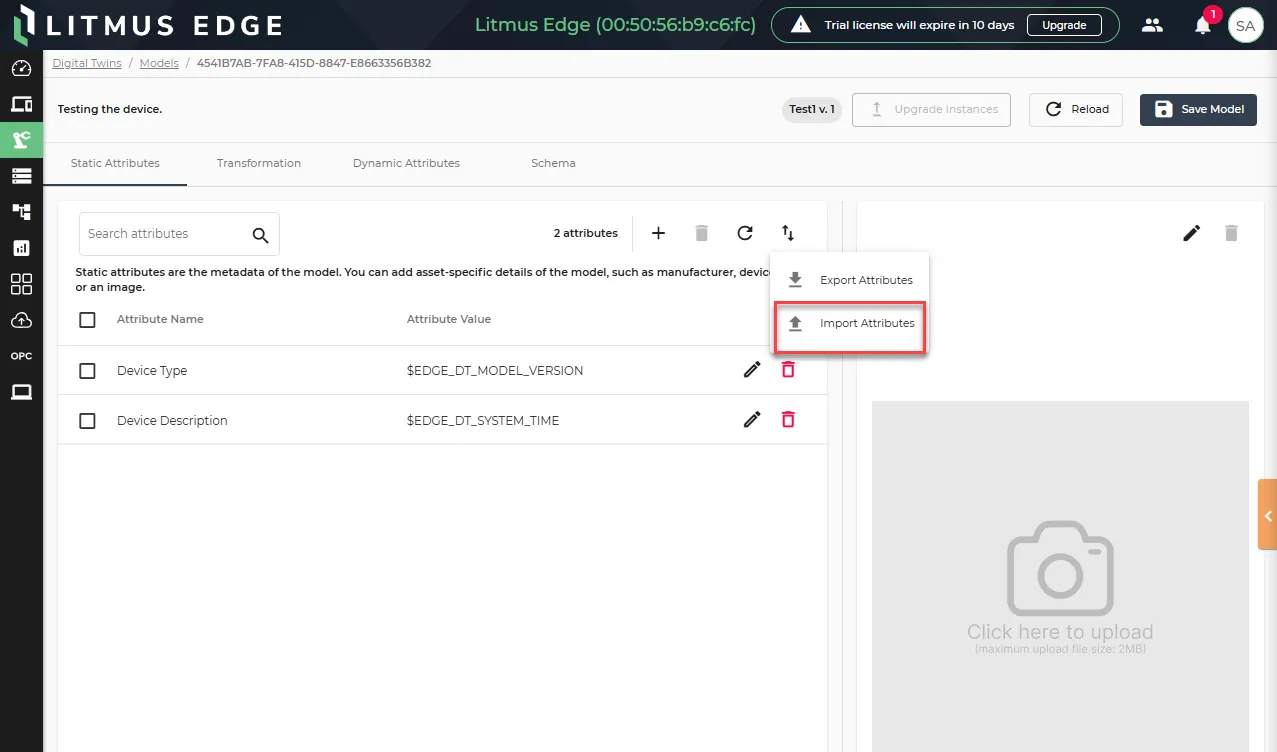Screen dimensions: 1277x752
Task: Open the notifications bell
Action: (x=1203, y=25)
